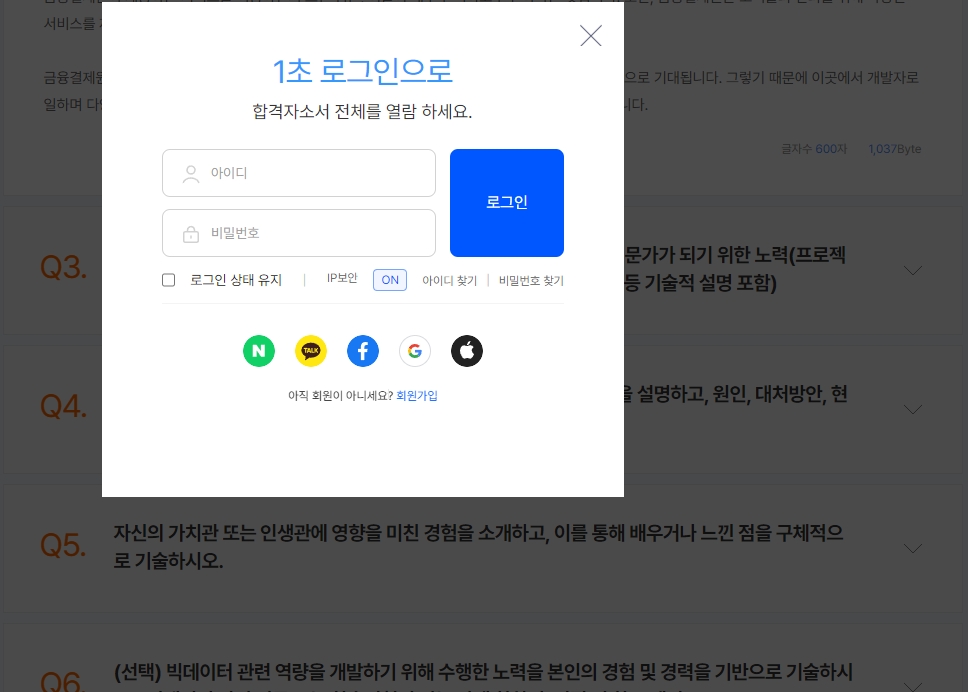
Task: Click the 아이디 찾기 link
Action: (x=449, y=280)
